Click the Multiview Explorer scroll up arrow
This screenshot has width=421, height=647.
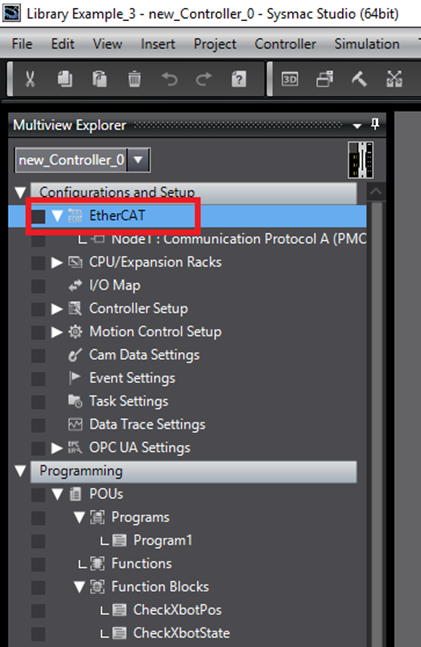(x=376, y=192)
